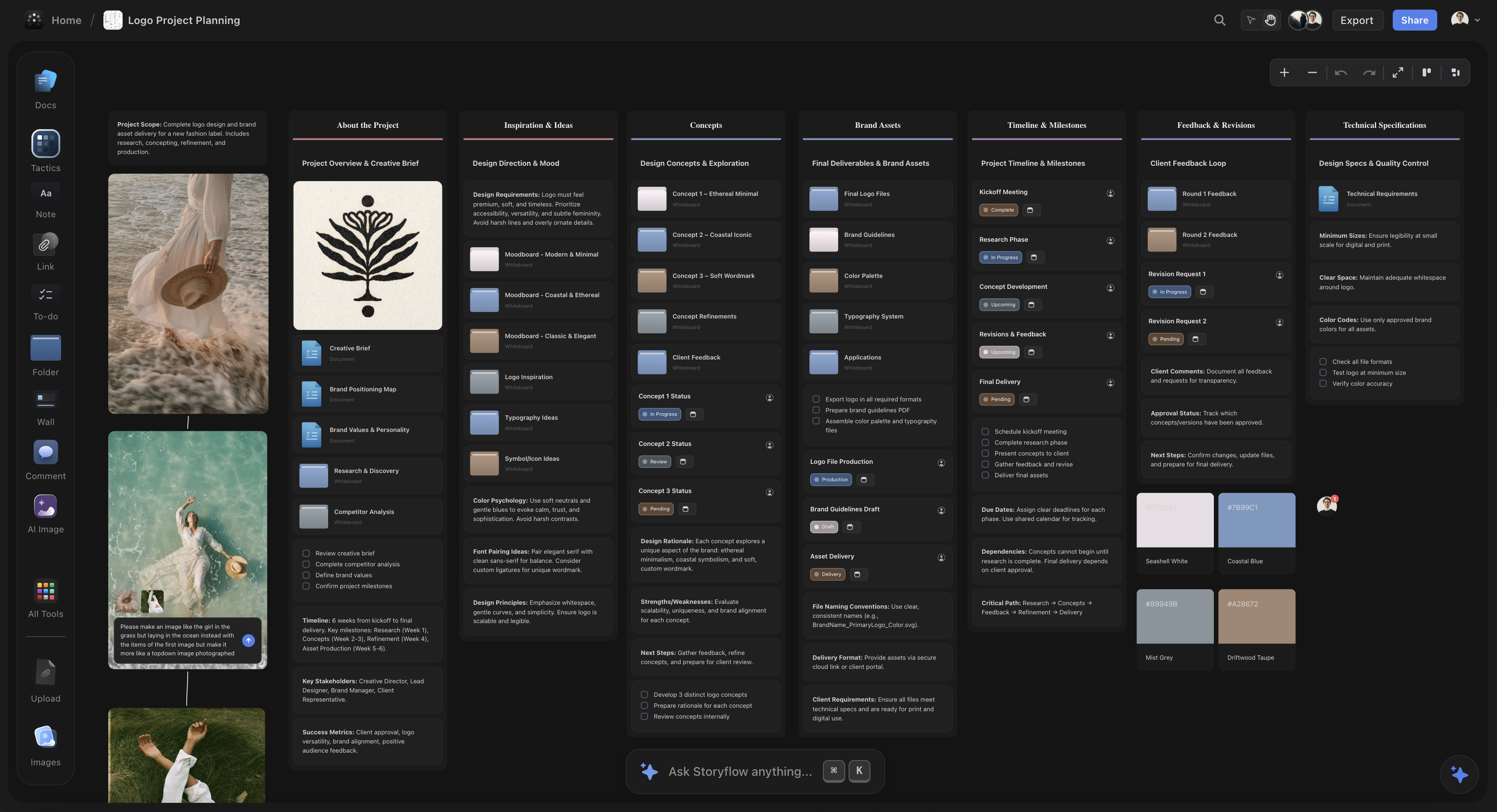Click Home in the breadcrumb navigation
The width and height of the screenshot is (1497, 812).
pos(66,20)
